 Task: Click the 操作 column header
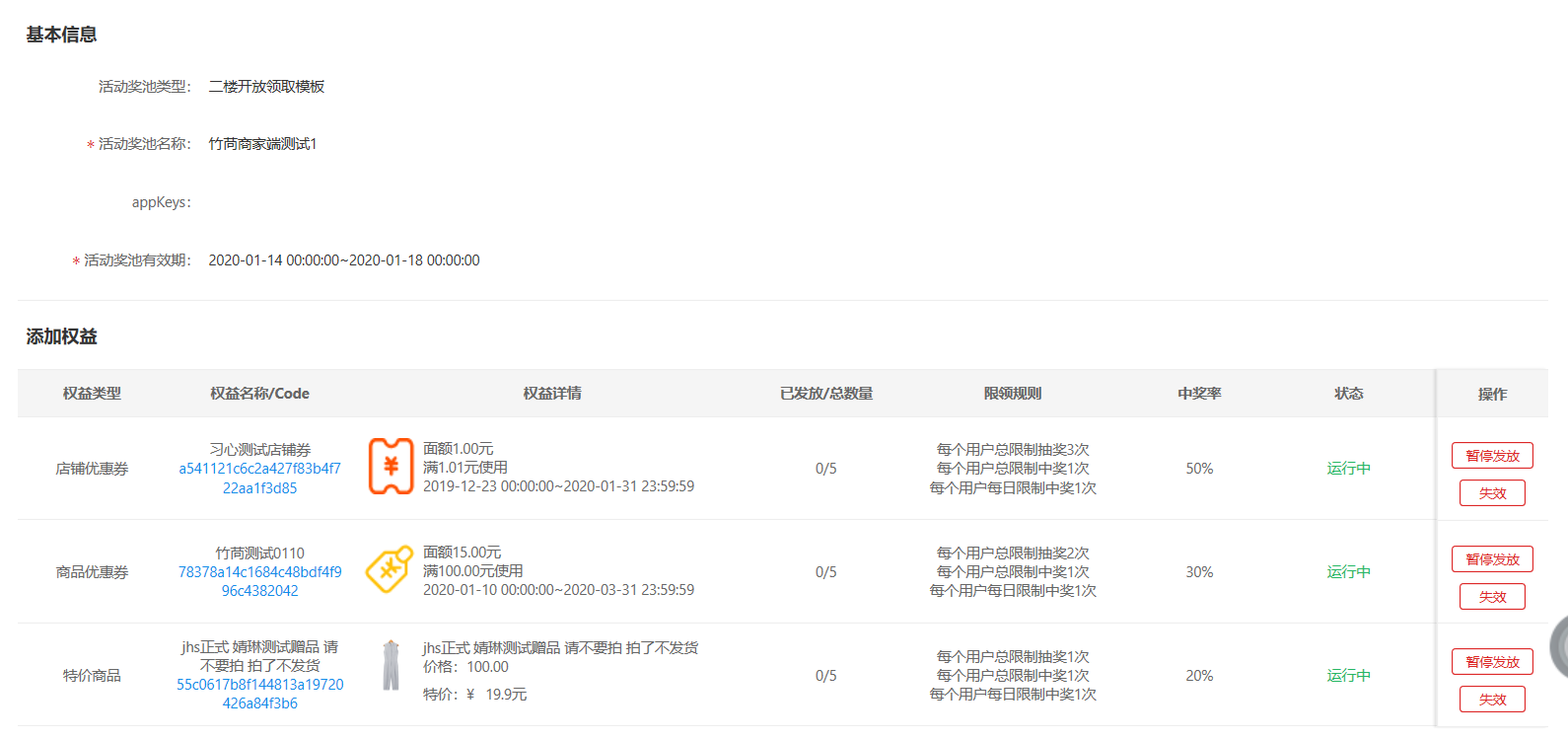tap(1492, 394)
